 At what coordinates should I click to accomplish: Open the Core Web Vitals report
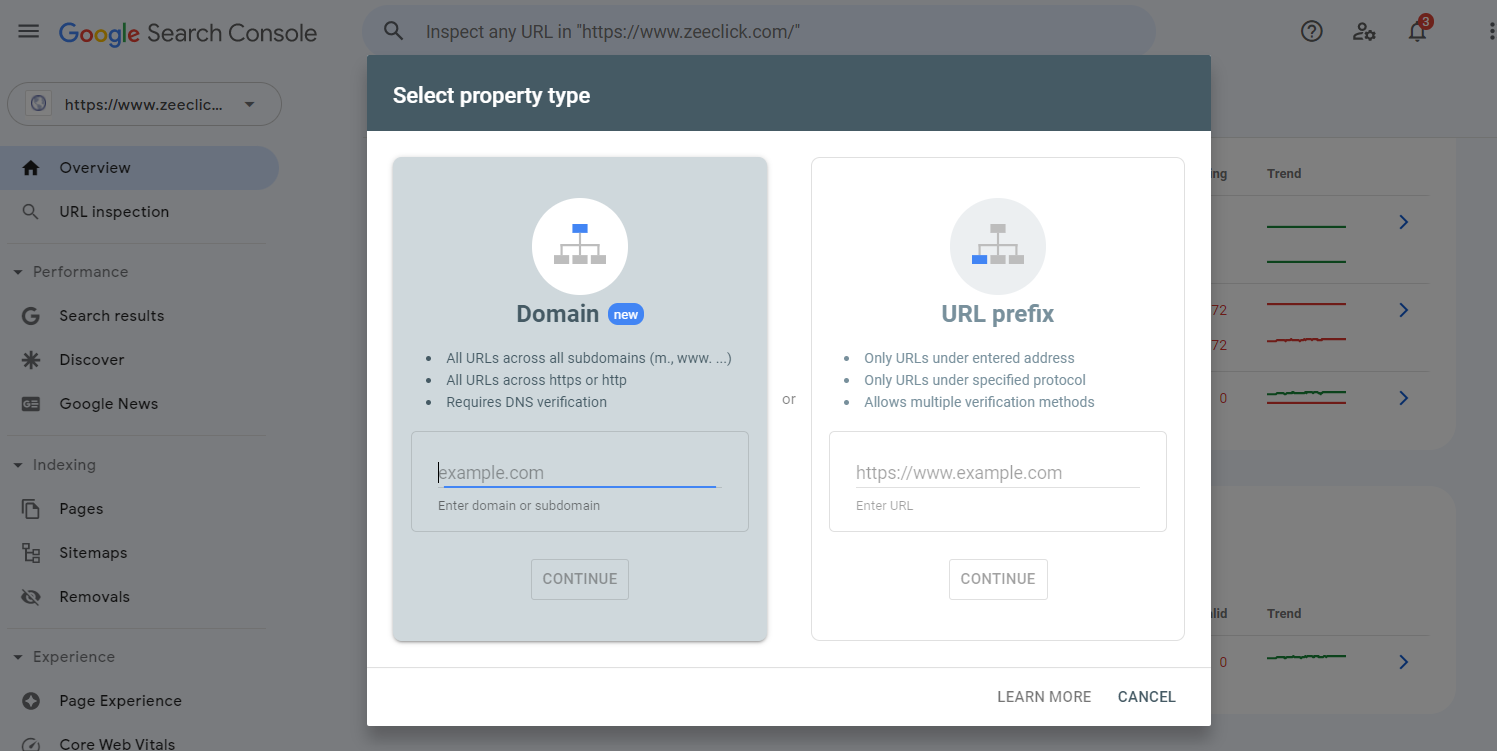coord(117,743)
